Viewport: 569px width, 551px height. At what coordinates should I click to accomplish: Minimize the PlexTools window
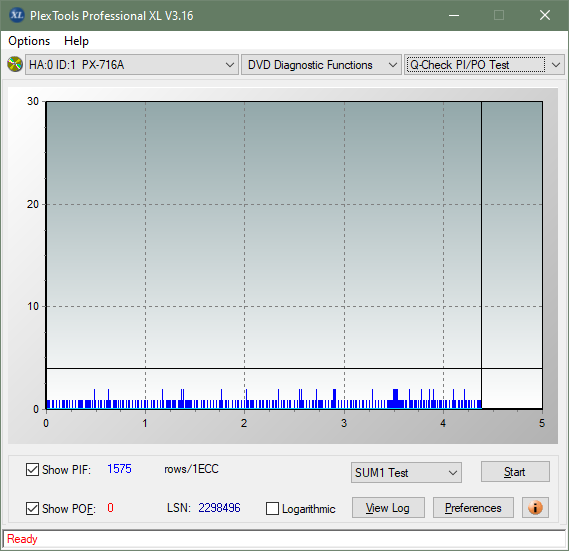point(454,15)
